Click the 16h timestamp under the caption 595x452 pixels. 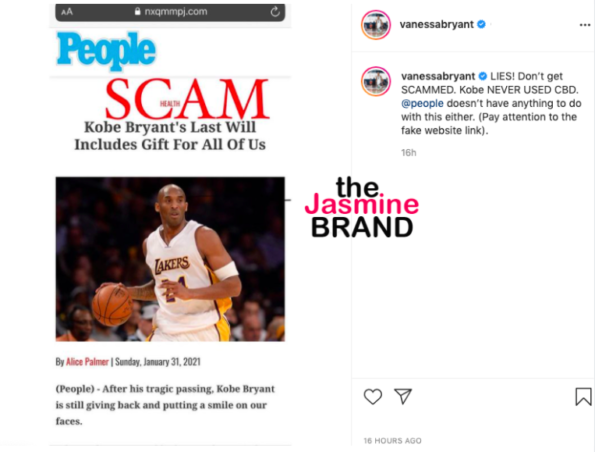click(x=409, y=153)
